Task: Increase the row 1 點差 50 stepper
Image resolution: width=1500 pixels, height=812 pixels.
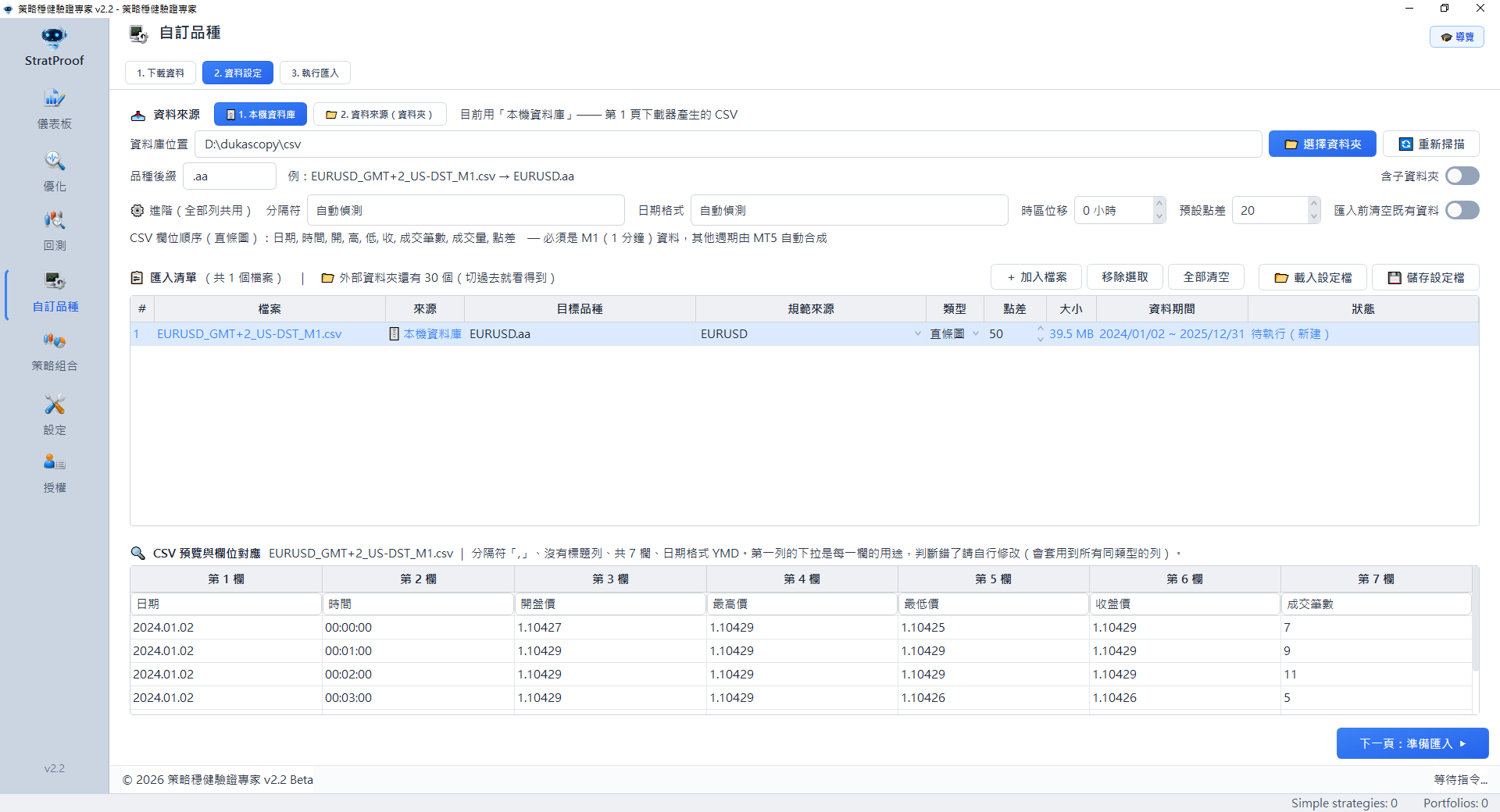Action: [1040, 329]
